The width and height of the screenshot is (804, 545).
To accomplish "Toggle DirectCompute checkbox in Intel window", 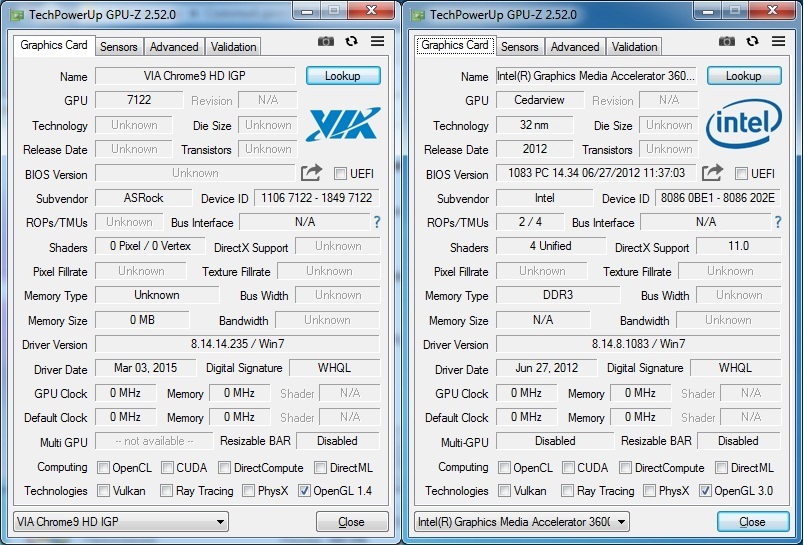I will coord(625,468).
